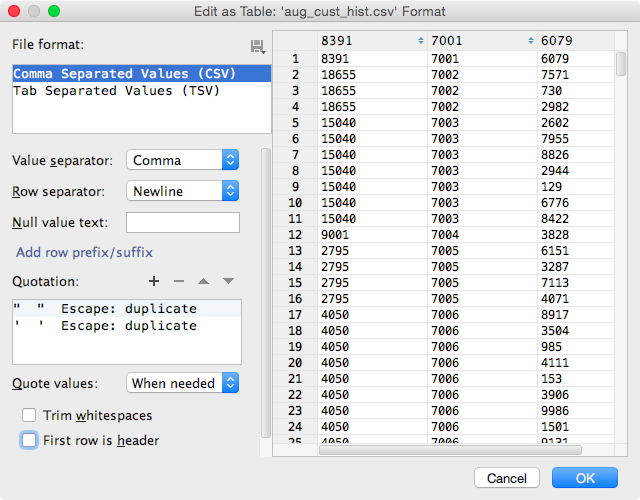This screenshot has height=500, width=640.
Task: Click cell 4071 in row 16
Action: [576, 299]
